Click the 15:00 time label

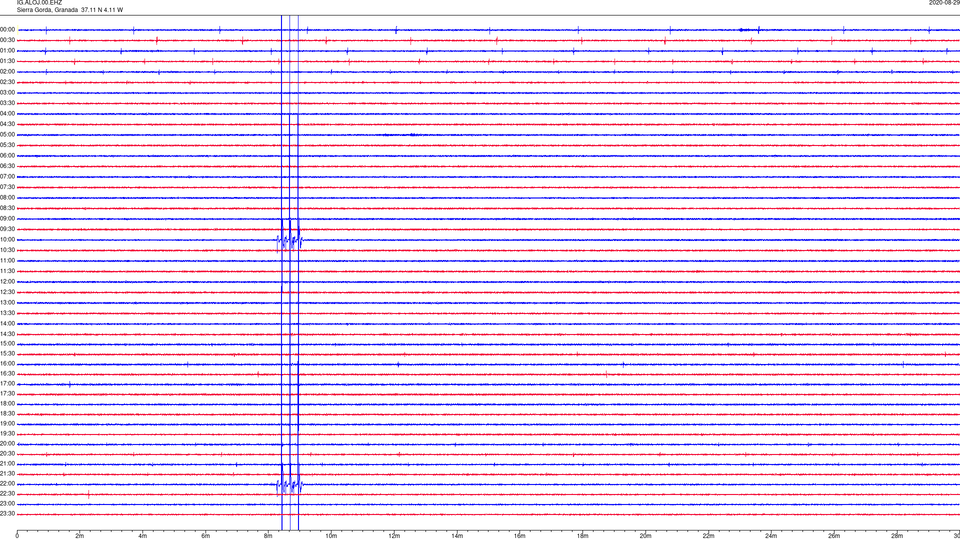(7, 343)
